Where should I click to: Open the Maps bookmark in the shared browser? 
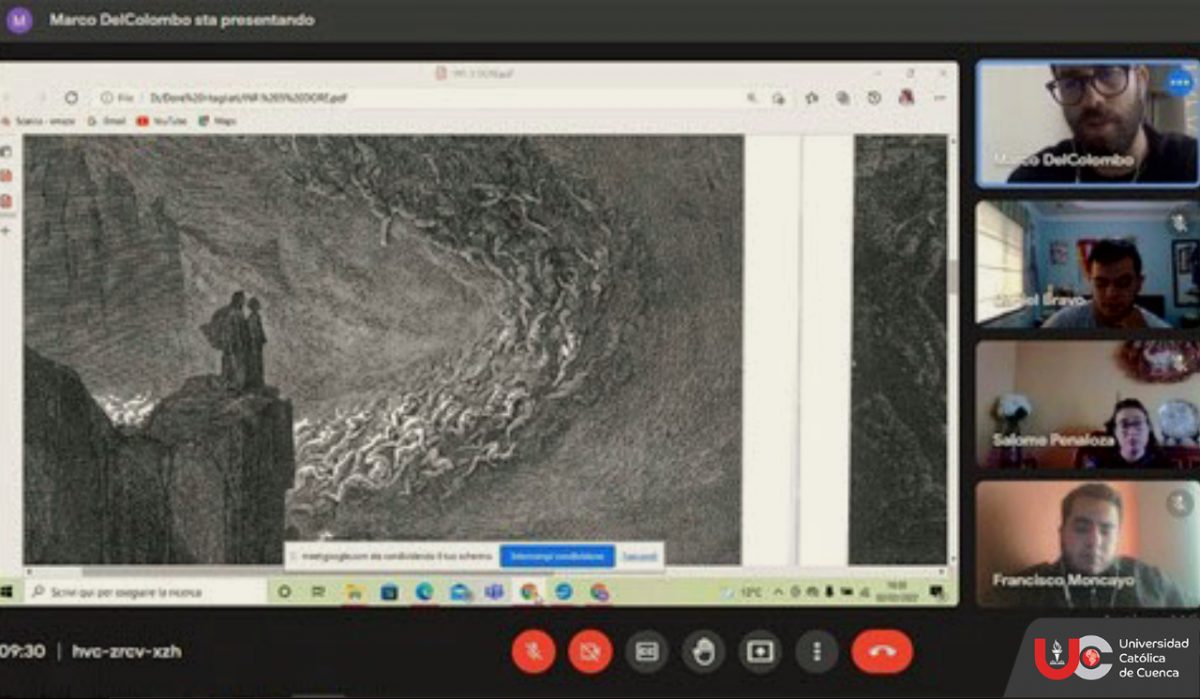click(x=218, y=121)
